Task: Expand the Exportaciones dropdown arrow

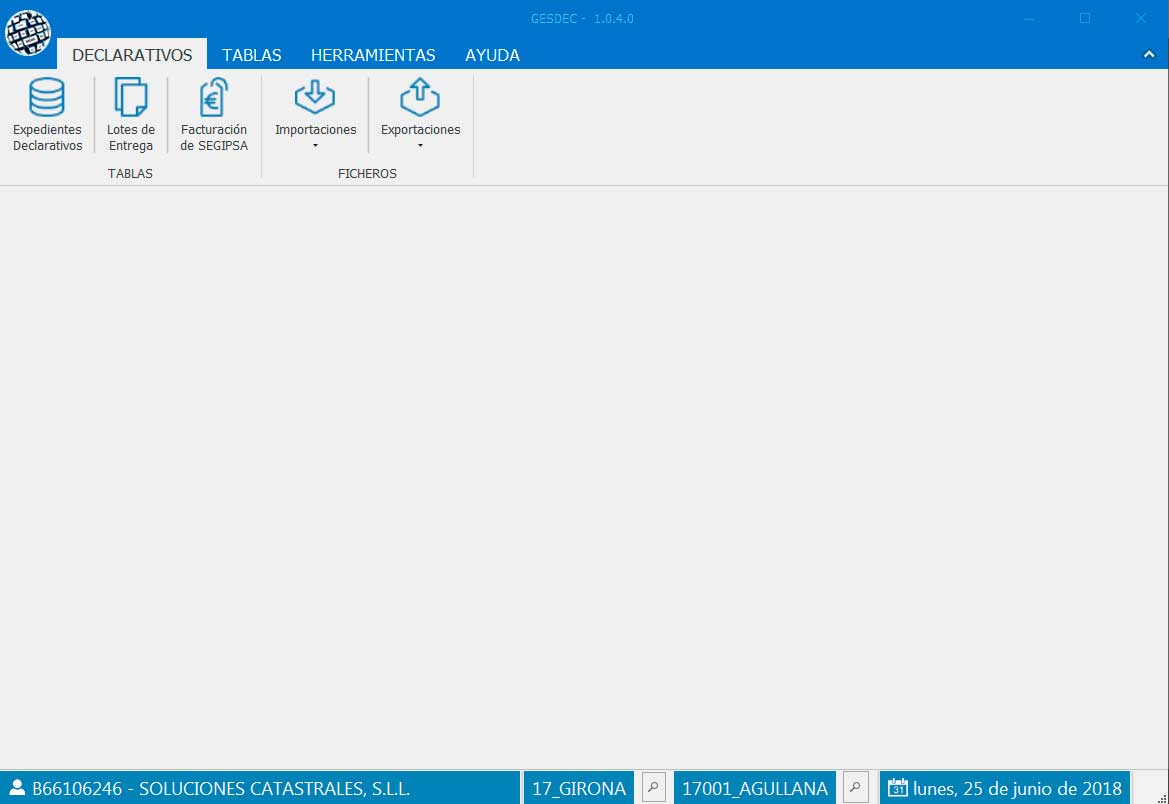Action: tap(420, 146)
